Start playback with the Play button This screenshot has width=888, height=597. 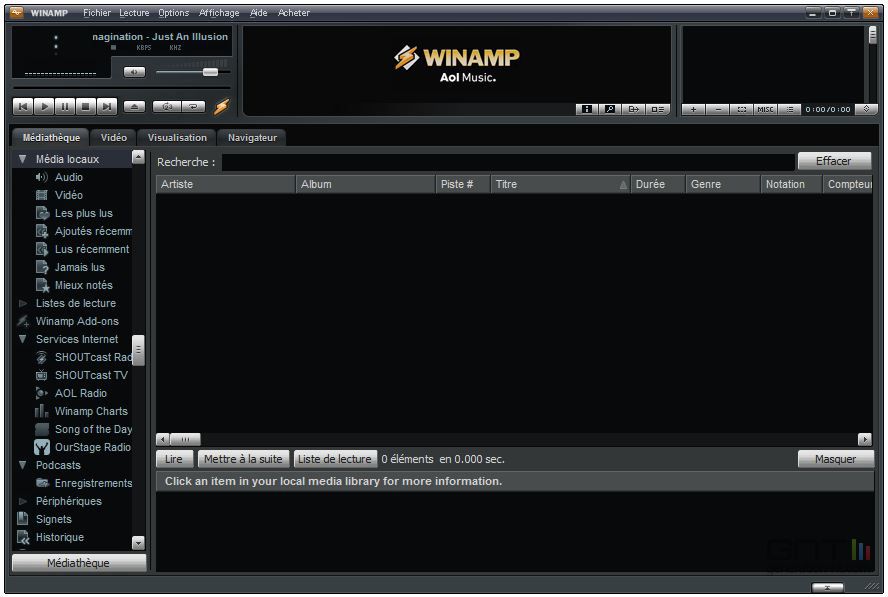coord(44,106)
